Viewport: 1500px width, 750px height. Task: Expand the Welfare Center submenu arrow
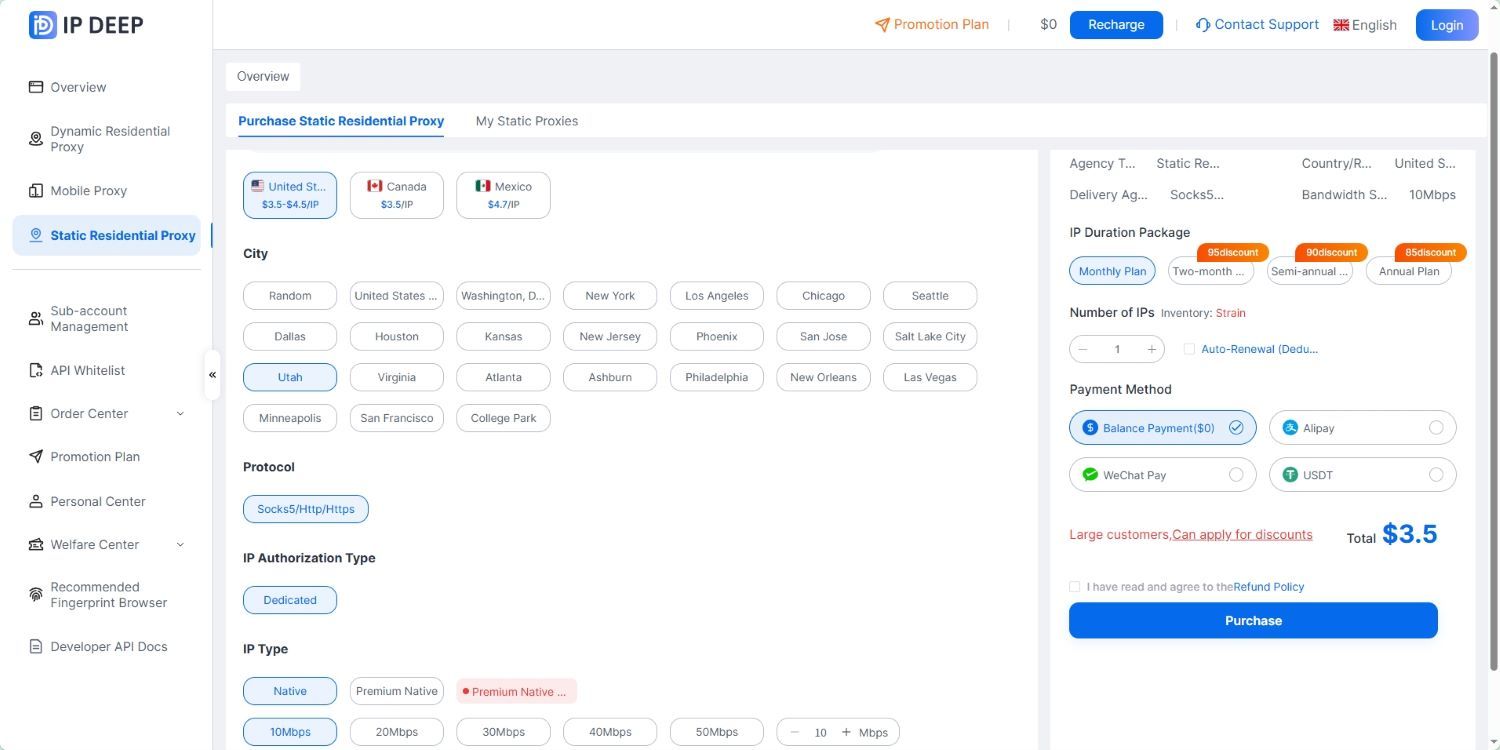[180, 544]
